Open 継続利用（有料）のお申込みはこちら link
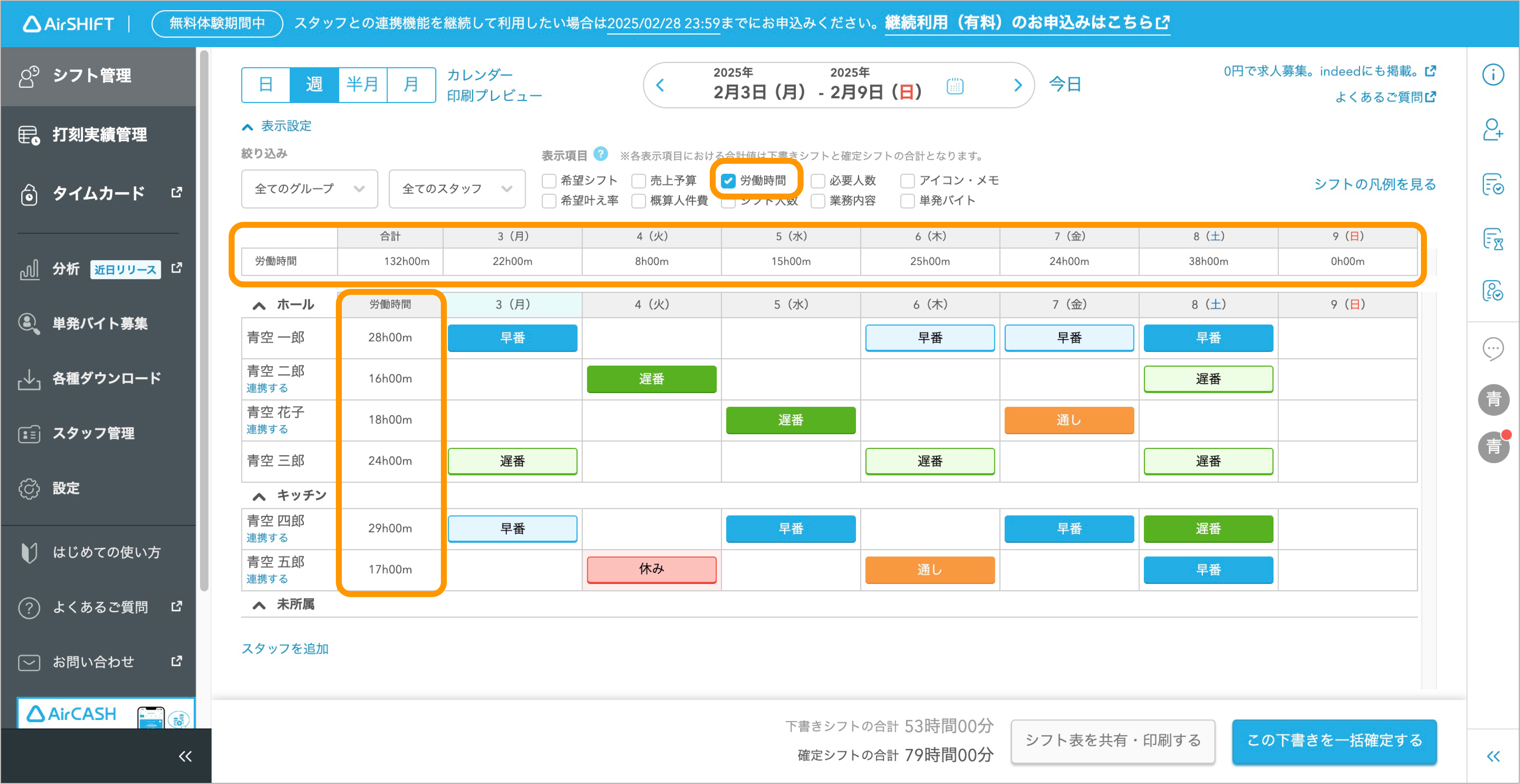The height and width of the screenshot is (784, 1520). pyautogui.click(x=1027, y=22)
